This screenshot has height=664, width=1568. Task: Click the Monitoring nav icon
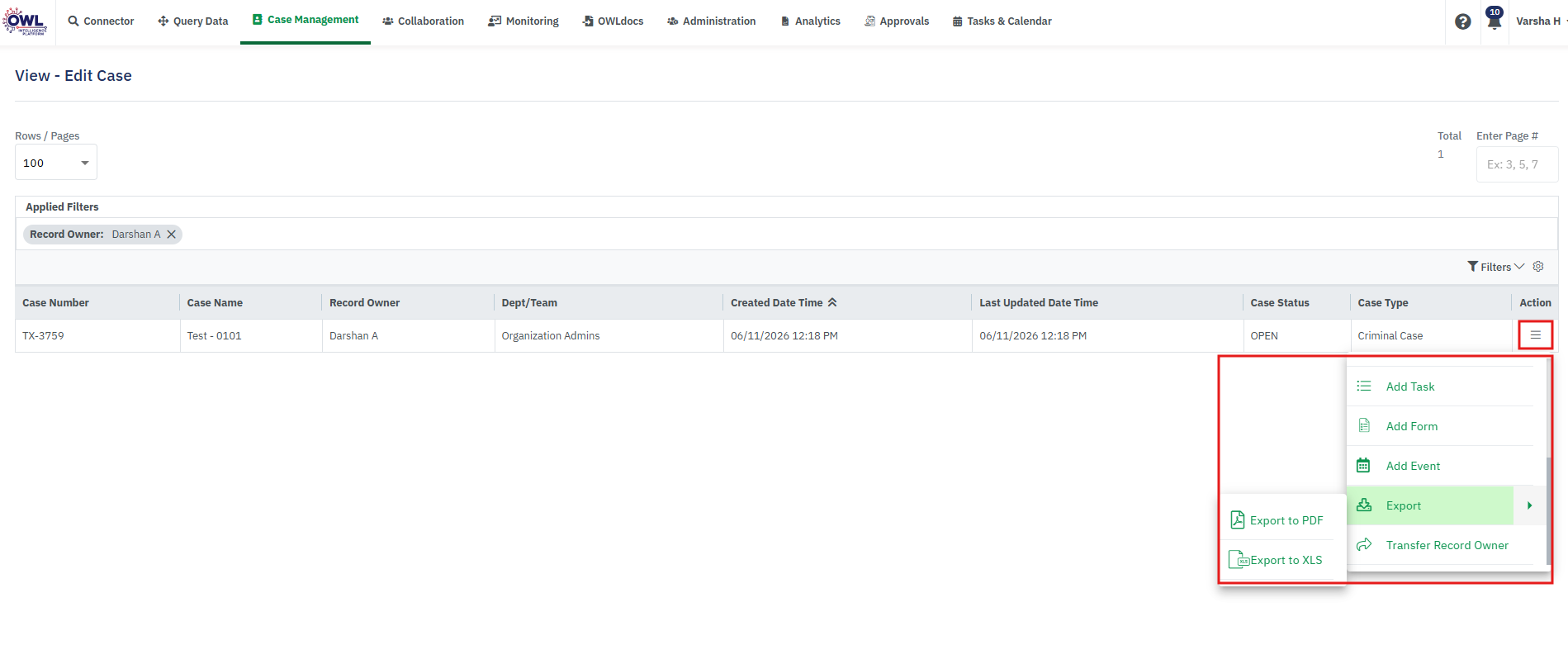click(x=495, y=21)
